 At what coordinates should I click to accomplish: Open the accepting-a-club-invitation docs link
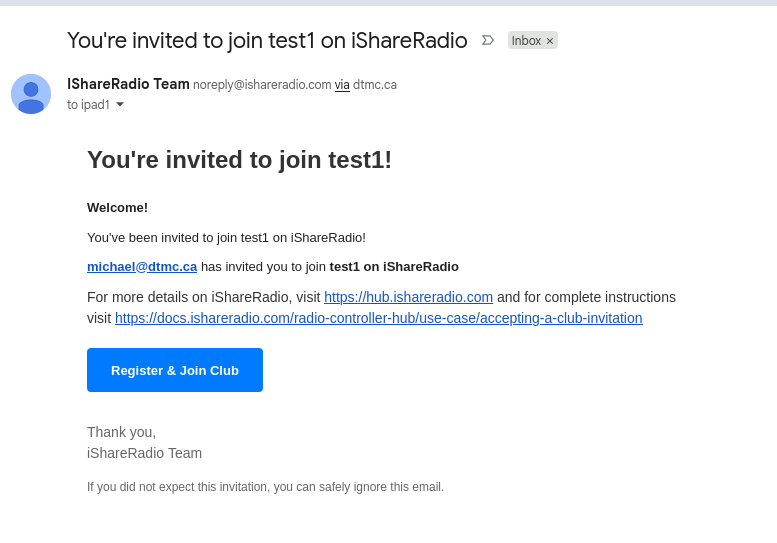378,318
